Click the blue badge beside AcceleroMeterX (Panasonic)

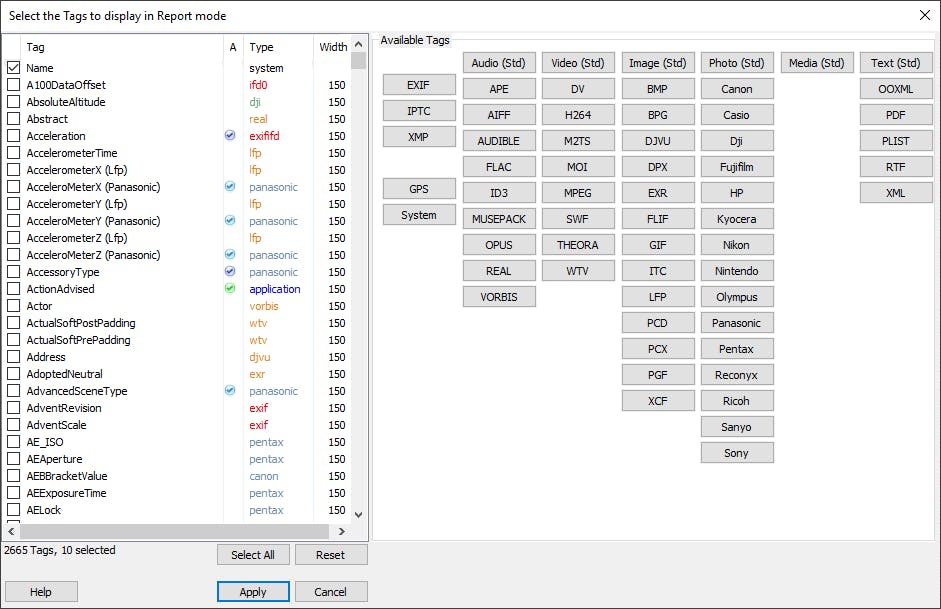tap(231, 187)
